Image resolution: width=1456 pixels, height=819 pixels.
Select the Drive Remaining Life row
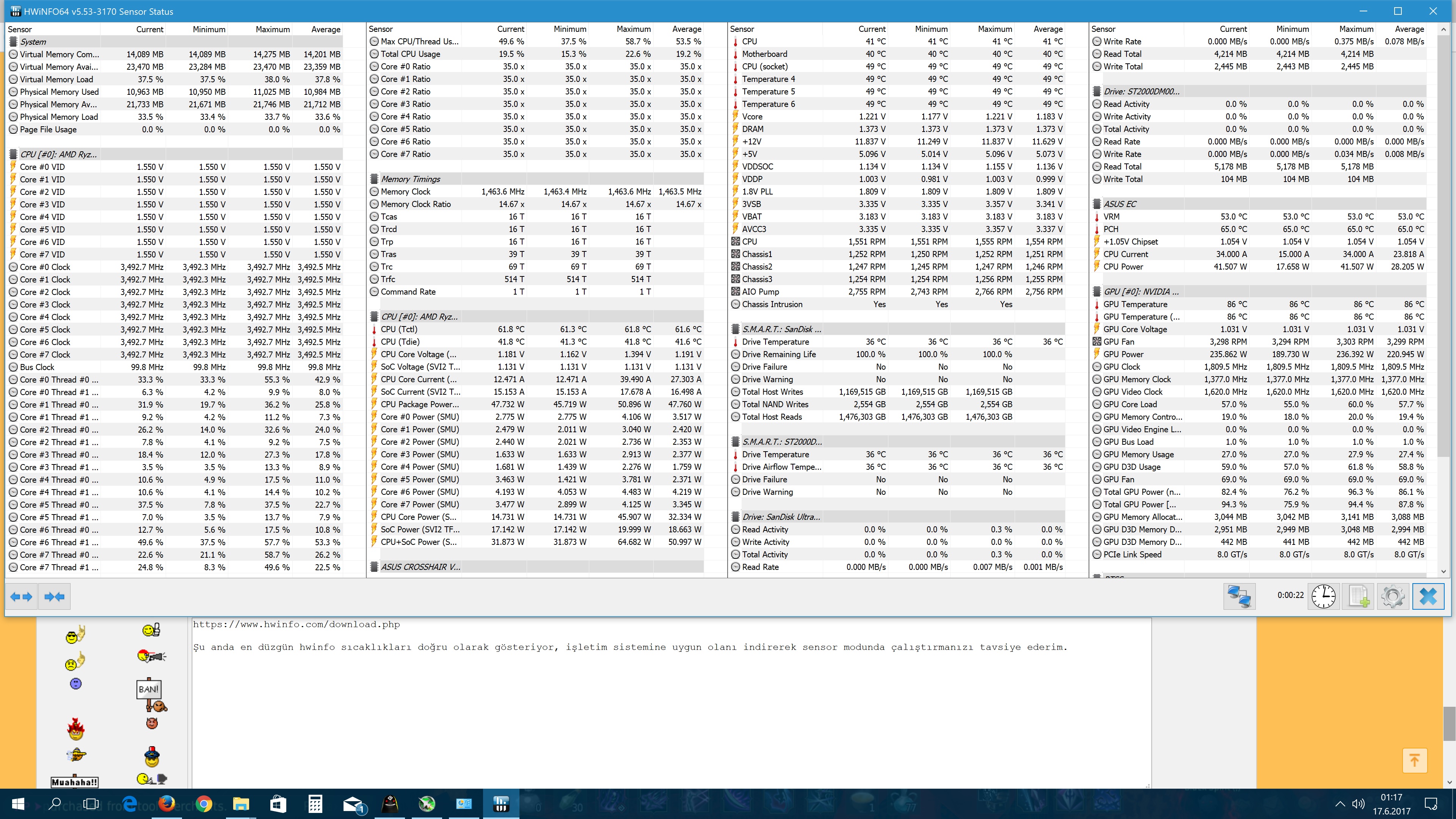pyautogui.click(x=897, y=355)
